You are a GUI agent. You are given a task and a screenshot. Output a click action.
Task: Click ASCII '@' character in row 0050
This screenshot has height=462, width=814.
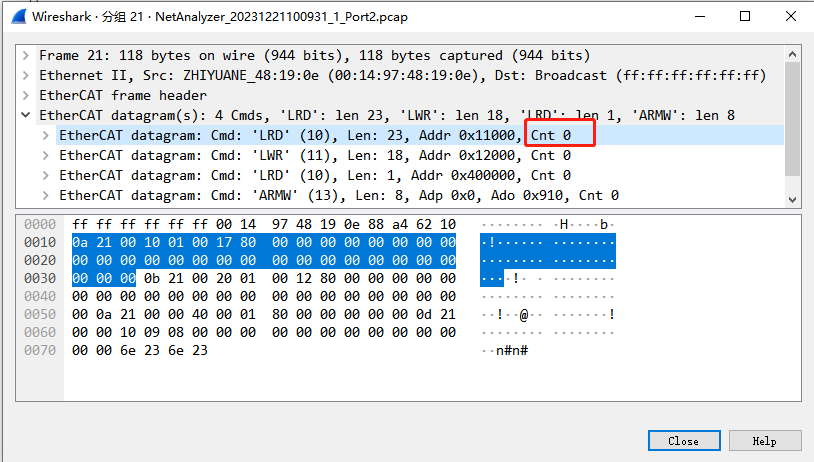coord(524,315)
